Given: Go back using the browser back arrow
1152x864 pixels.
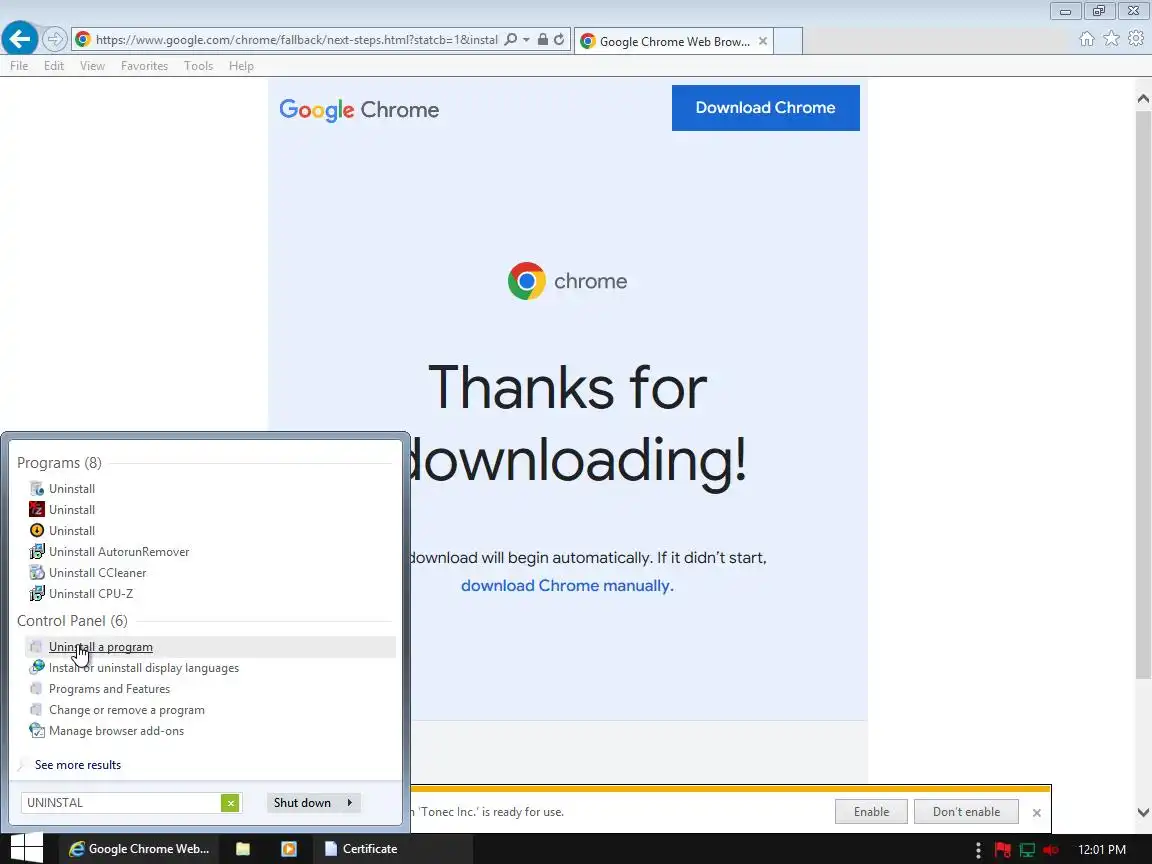Looking at the screenshot, I should [x=20, y=38].
